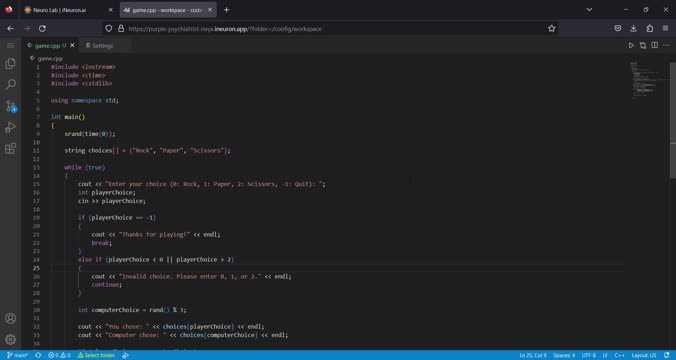Bookmark this page with the star icon

pyautogui.click(x=551, y=28)
